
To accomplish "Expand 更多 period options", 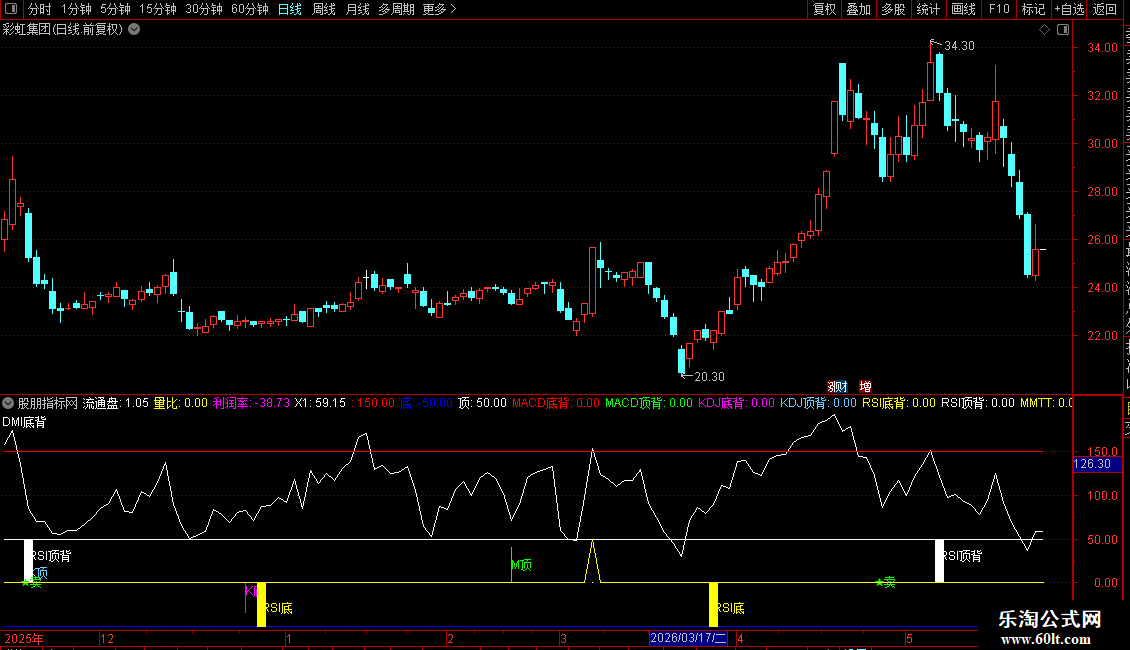I will [439, 9].
